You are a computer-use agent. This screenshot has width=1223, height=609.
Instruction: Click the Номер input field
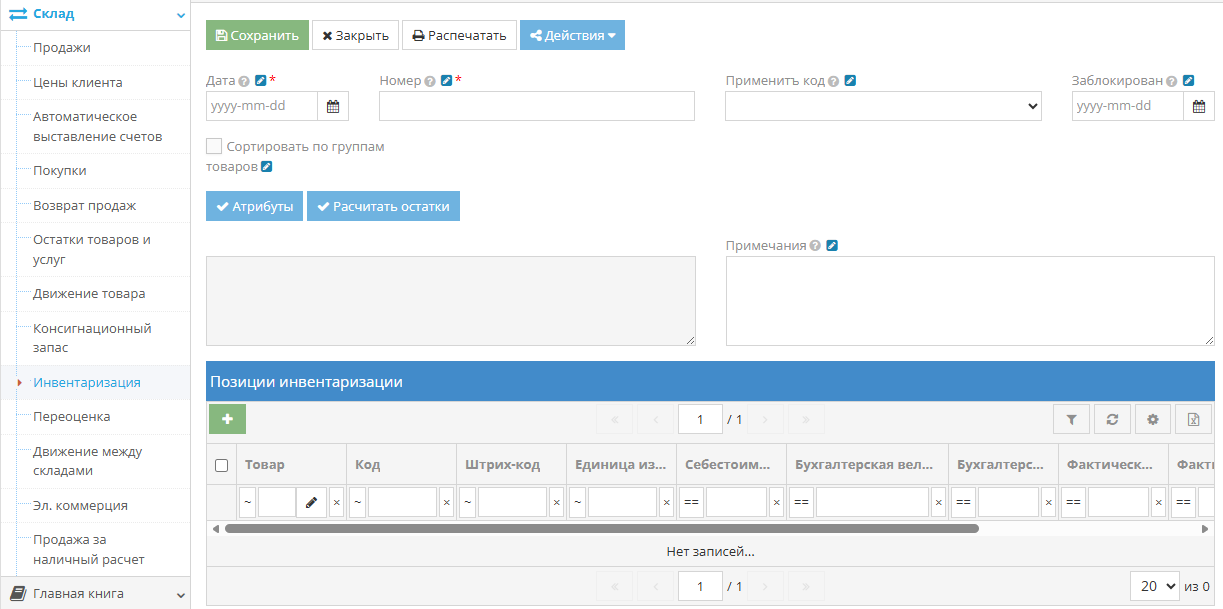click(x=536, y=106)
